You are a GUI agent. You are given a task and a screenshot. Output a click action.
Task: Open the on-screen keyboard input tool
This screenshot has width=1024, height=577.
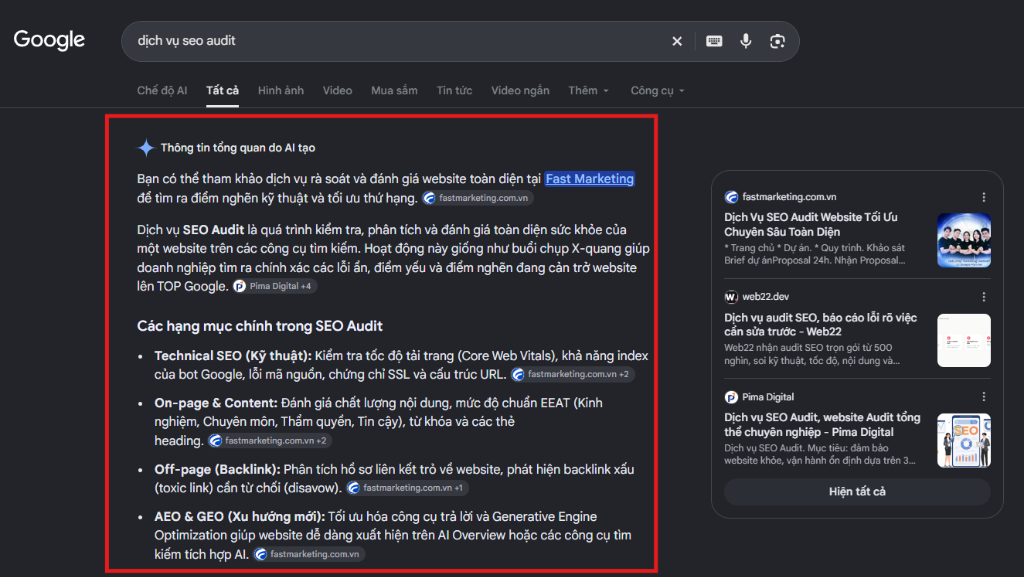coord(714,41)
